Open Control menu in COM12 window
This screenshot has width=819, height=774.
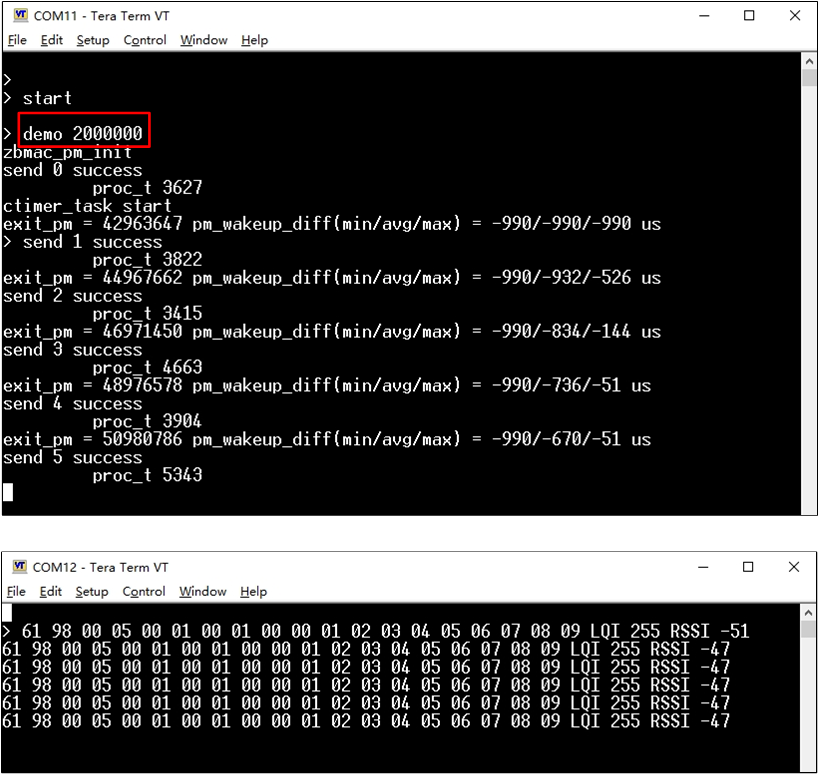click(x=144, y=591)
